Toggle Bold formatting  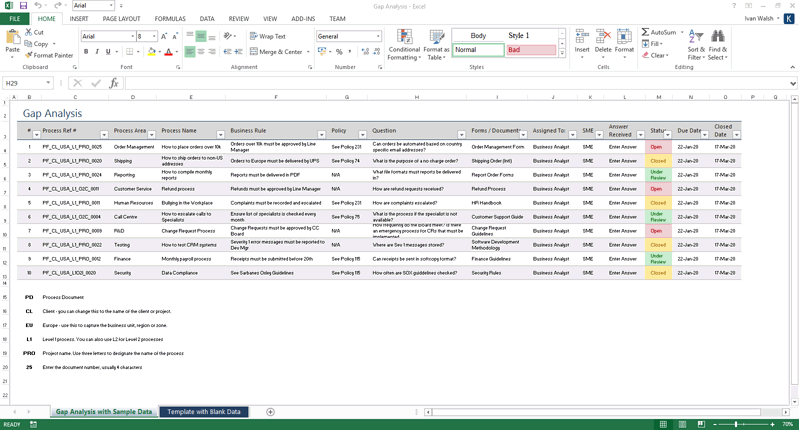coord(86,51)
